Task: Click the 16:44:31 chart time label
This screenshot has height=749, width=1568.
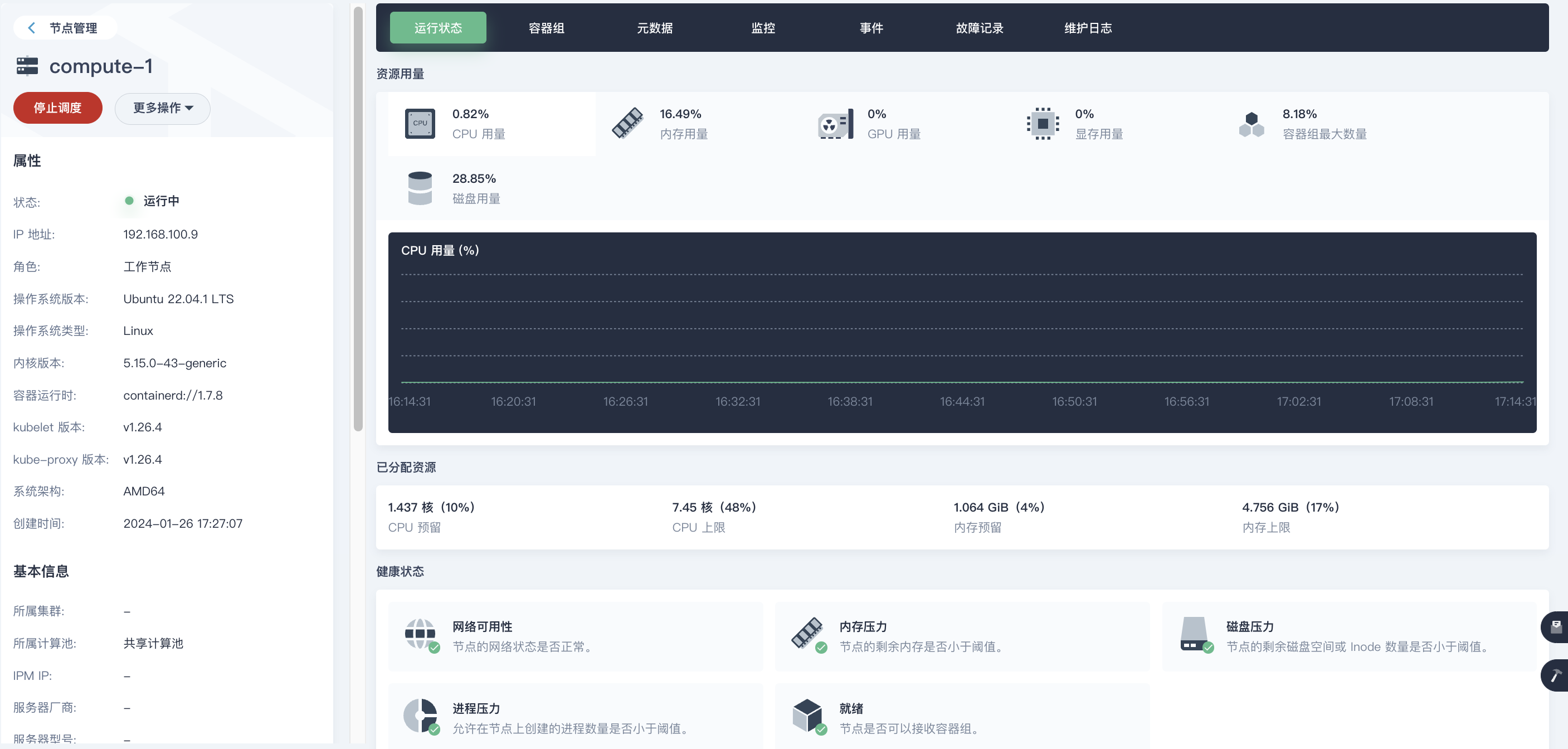Action: click(962, 402)
